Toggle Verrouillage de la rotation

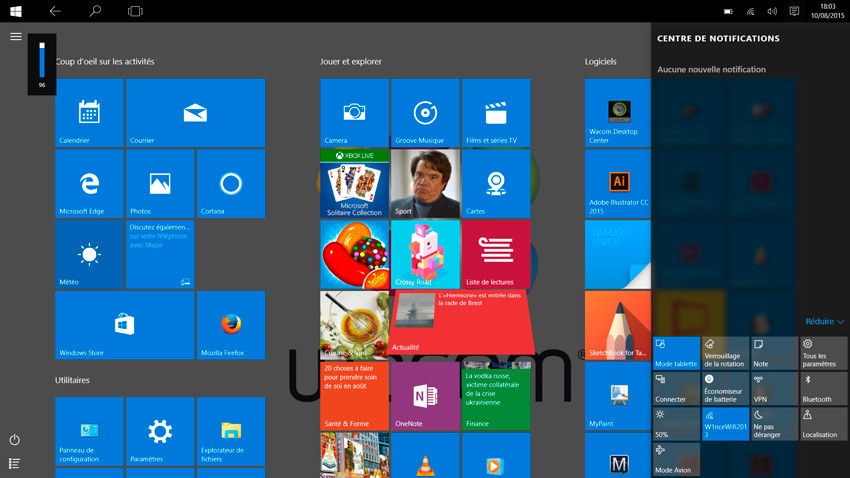[725, 353]
